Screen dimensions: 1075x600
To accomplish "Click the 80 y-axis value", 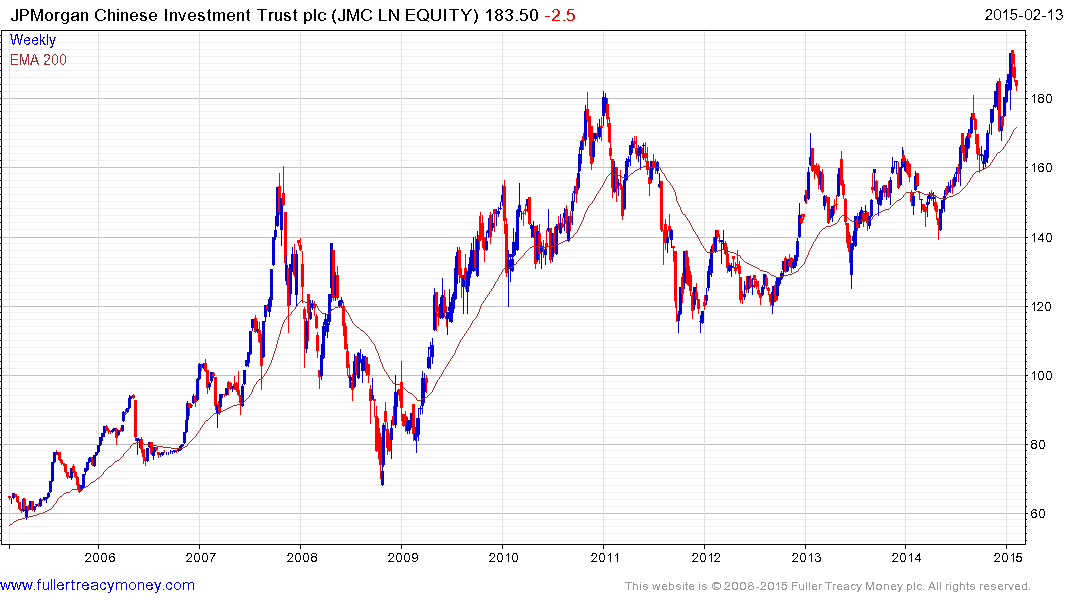I will [1038, 445].
